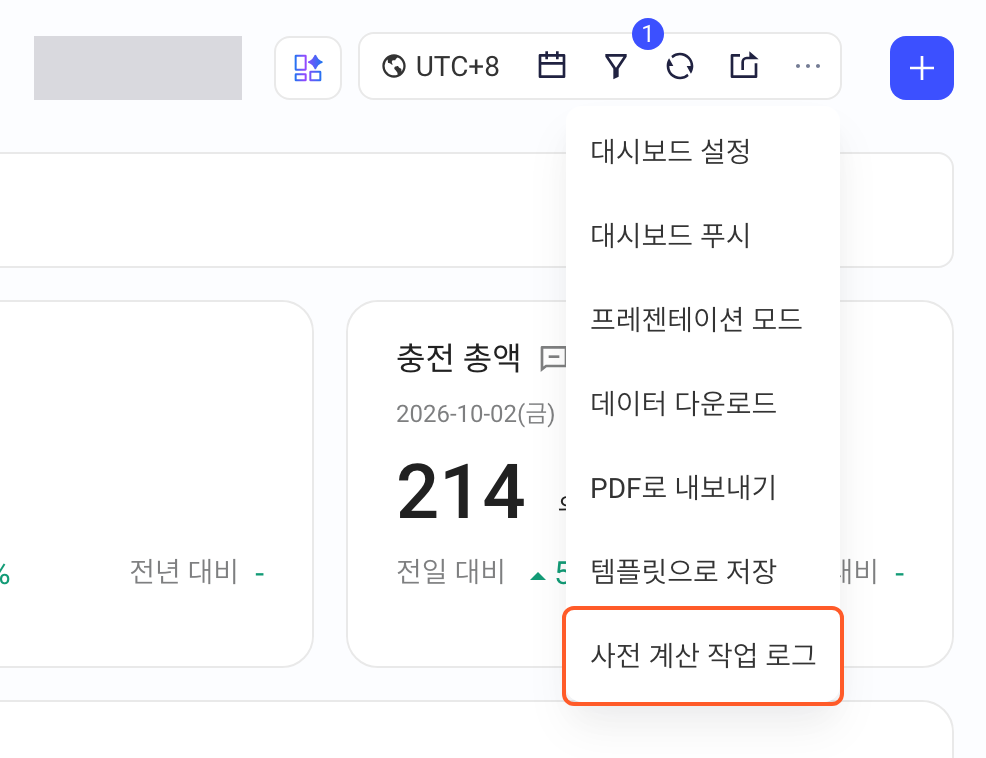This screenshot has width=986, height=758.
Task: Select 대시보드 설정 menu item
Action: pos(703,152)
